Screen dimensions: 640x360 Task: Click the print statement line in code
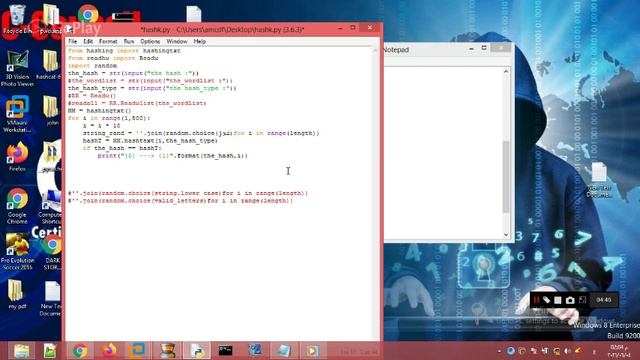(x=173, y=156)
